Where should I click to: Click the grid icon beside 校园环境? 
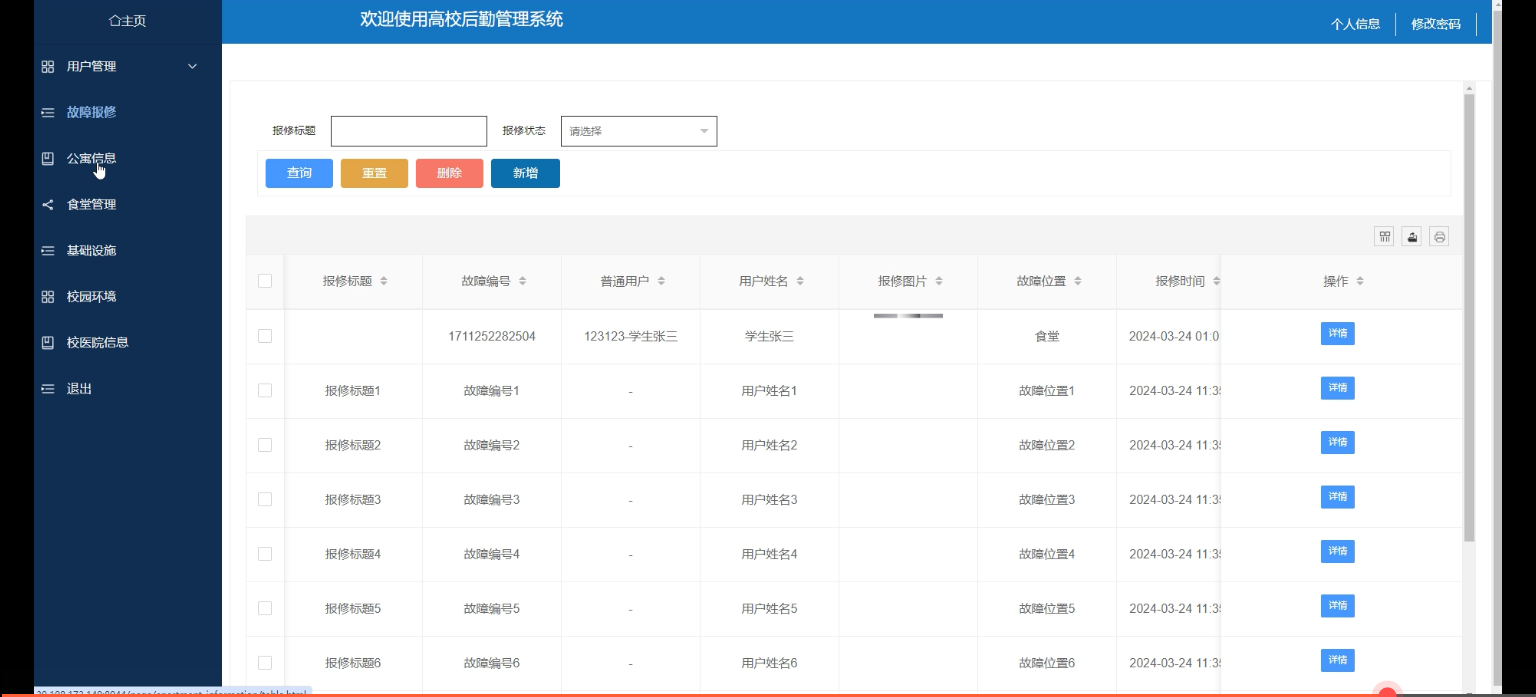47,296
